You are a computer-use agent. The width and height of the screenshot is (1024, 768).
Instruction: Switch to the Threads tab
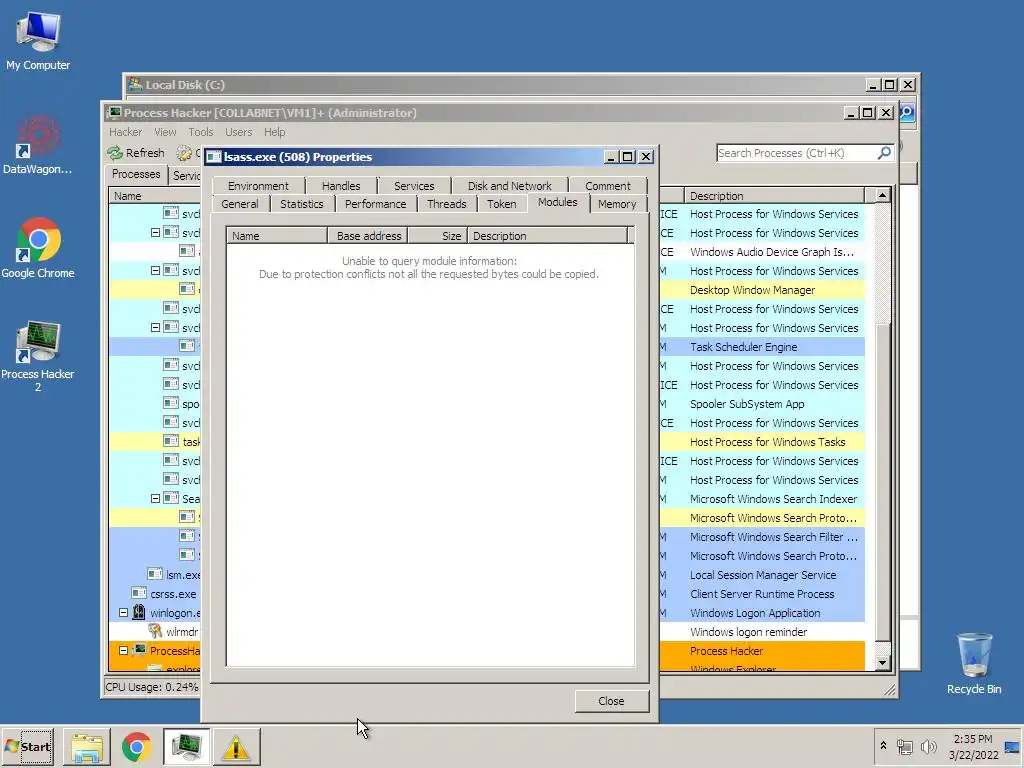447,204
